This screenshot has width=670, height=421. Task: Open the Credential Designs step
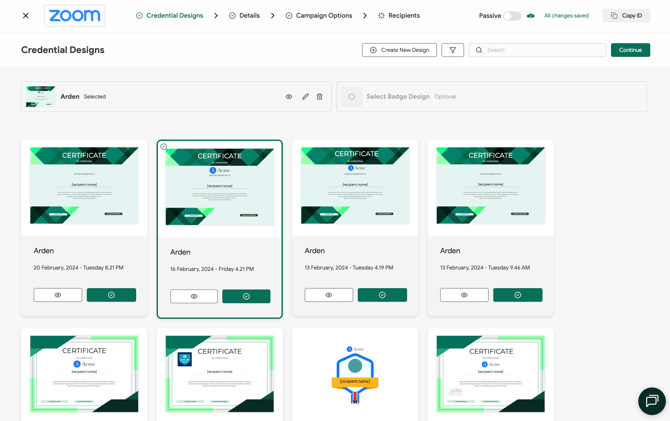(170, 16)
